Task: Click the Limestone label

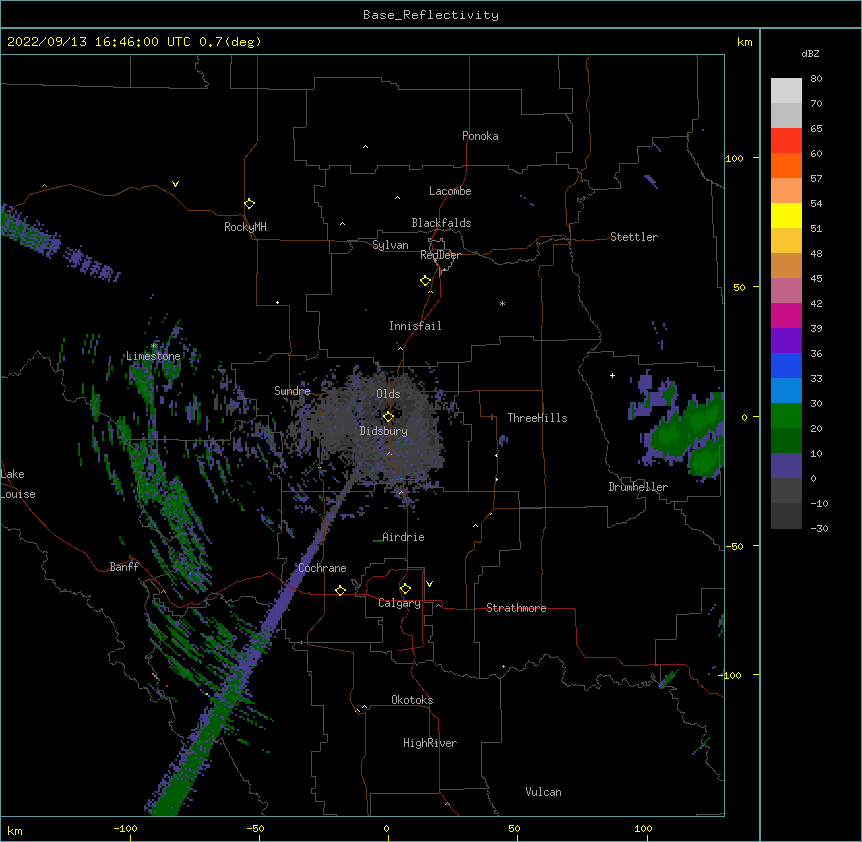Action: tap(153, 356)
